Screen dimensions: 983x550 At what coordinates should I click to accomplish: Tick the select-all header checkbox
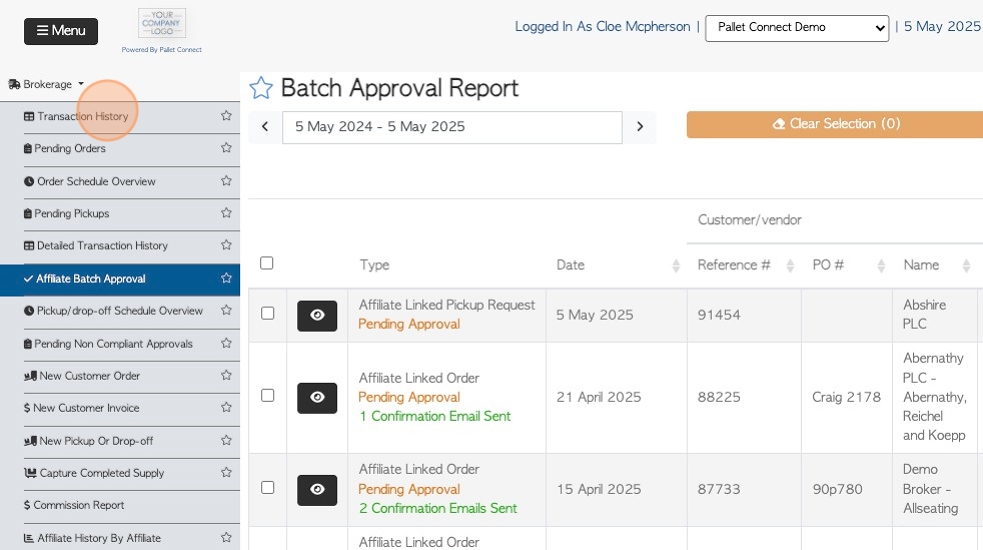[x=266, y=263]
